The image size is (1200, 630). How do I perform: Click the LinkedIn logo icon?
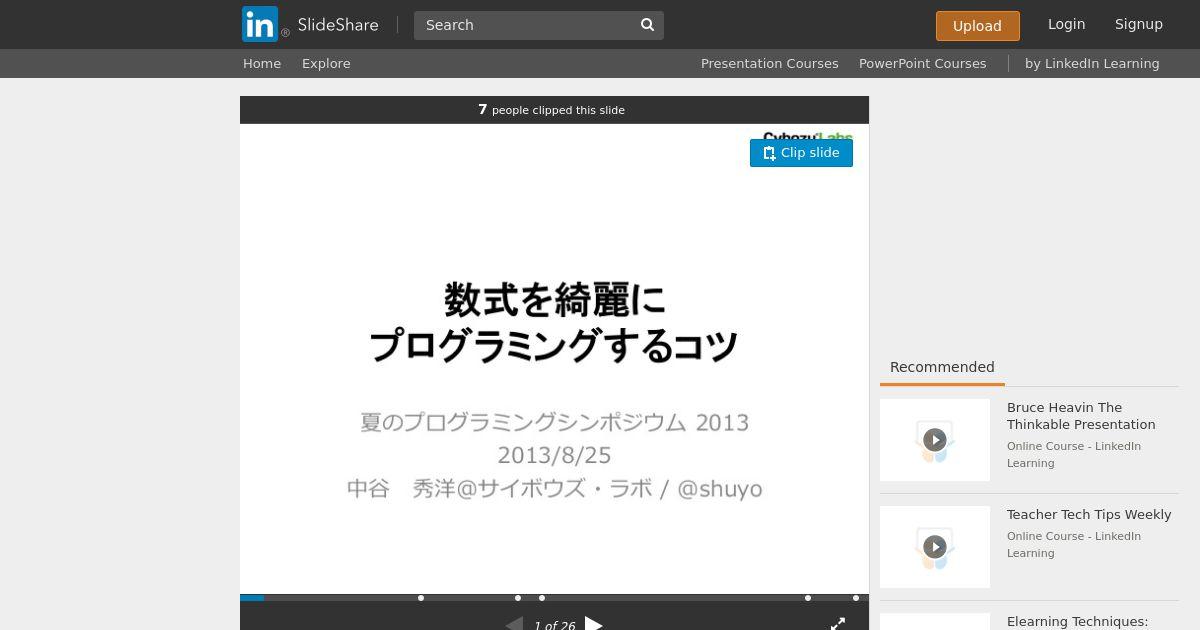[x=260, y=24]
